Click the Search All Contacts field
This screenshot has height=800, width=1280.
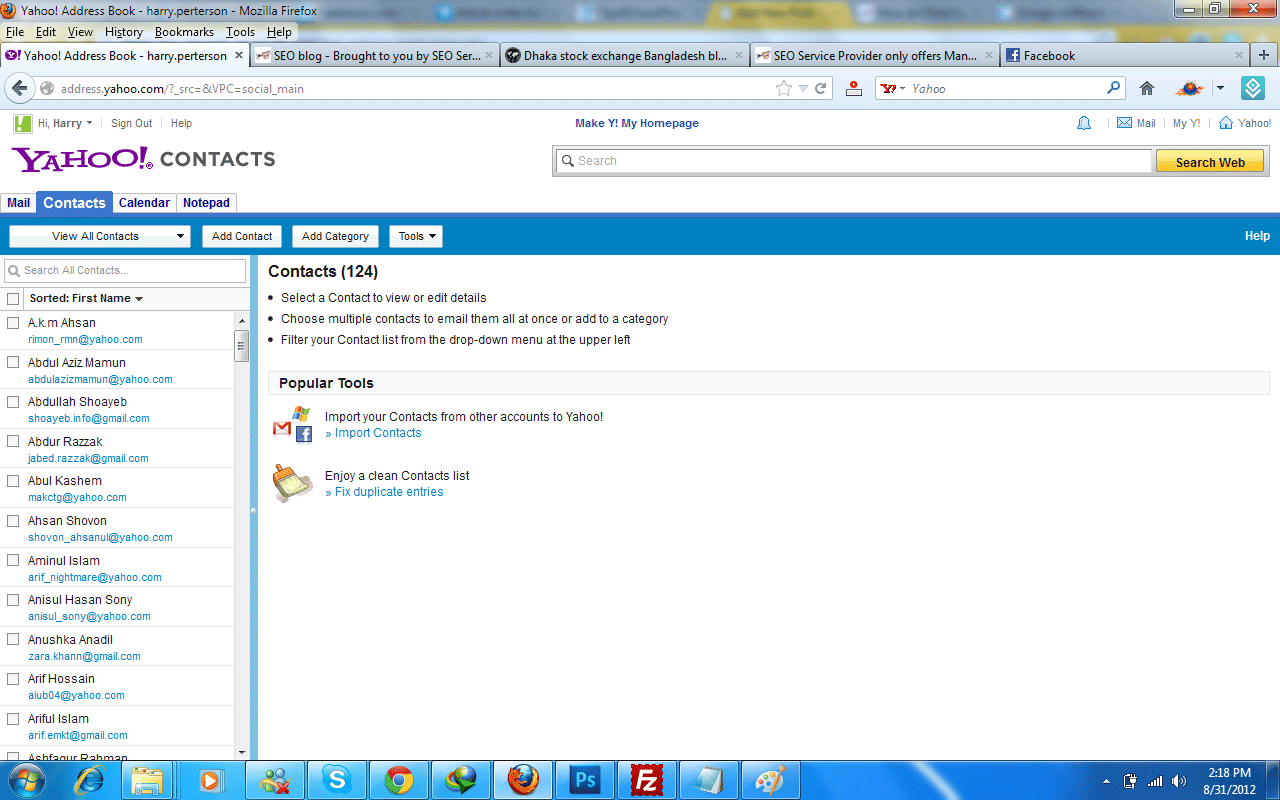point(125,270)
